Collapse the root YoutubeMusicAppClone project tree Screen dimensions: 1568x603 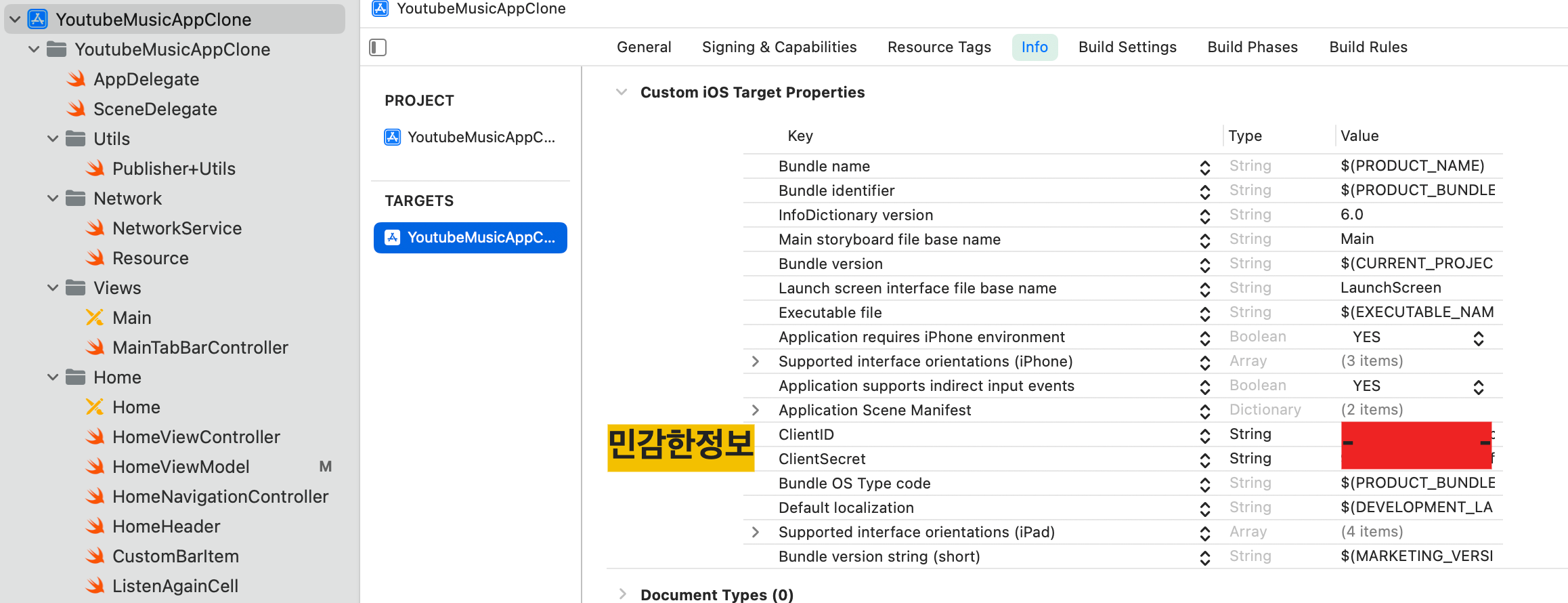15,19
